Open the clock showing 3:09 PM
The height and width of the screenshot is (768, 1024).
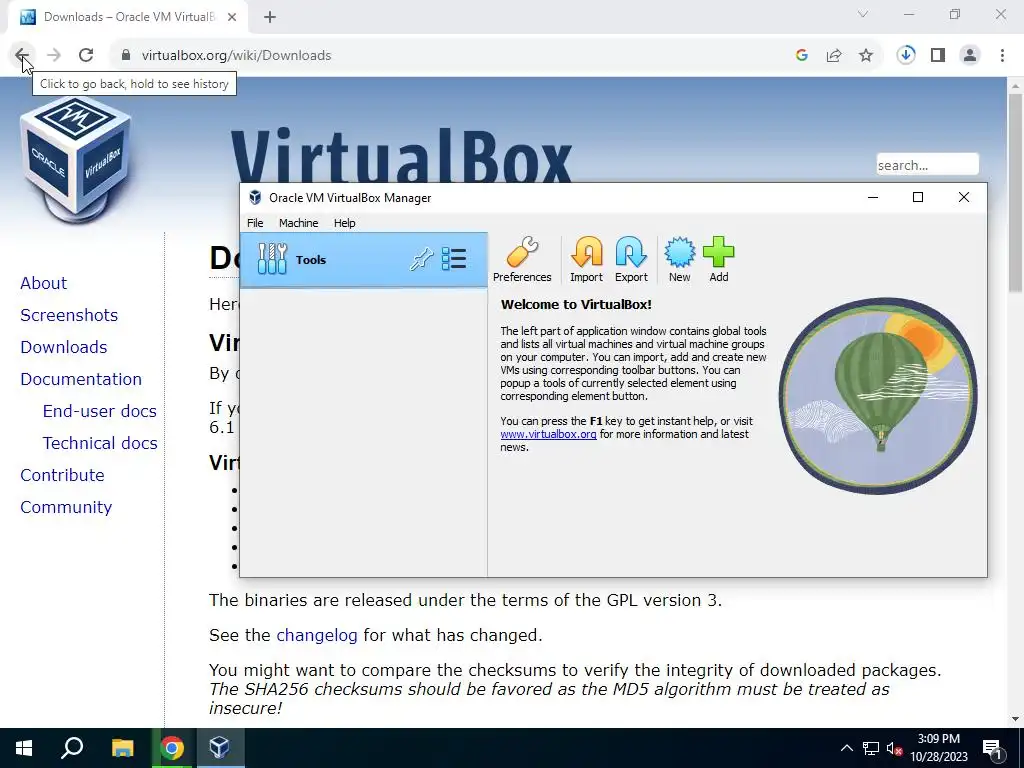click(938, 748)
